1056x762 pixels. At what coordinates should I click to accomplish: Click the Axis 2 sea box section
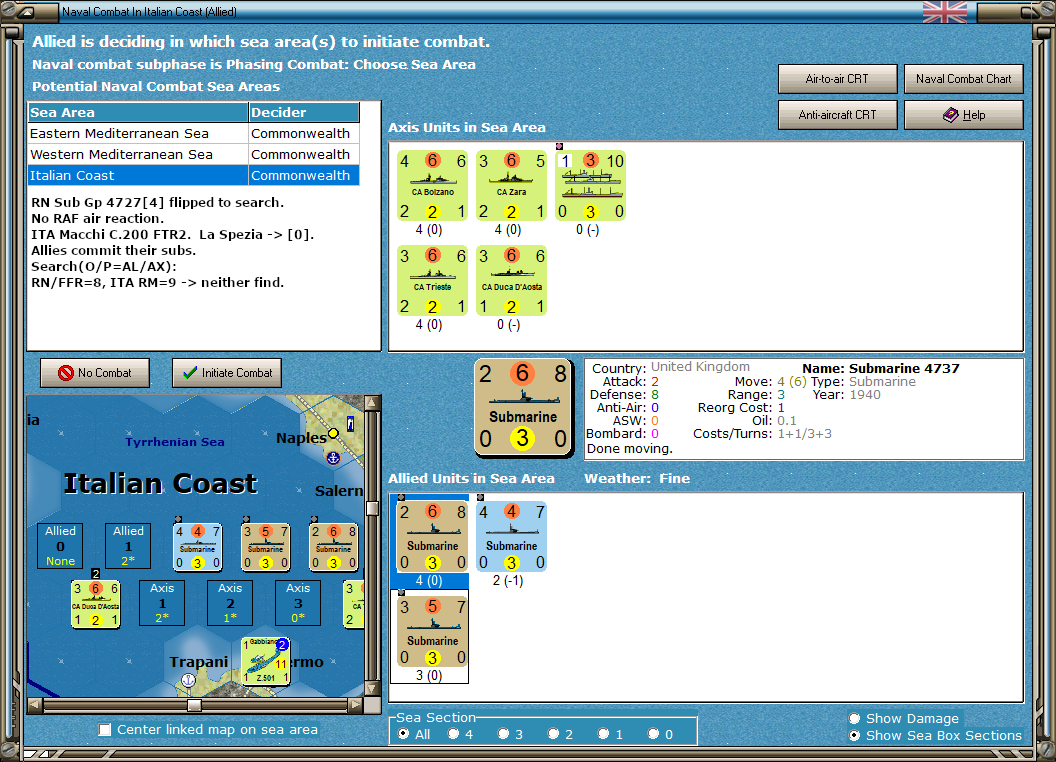click(230, 603)
